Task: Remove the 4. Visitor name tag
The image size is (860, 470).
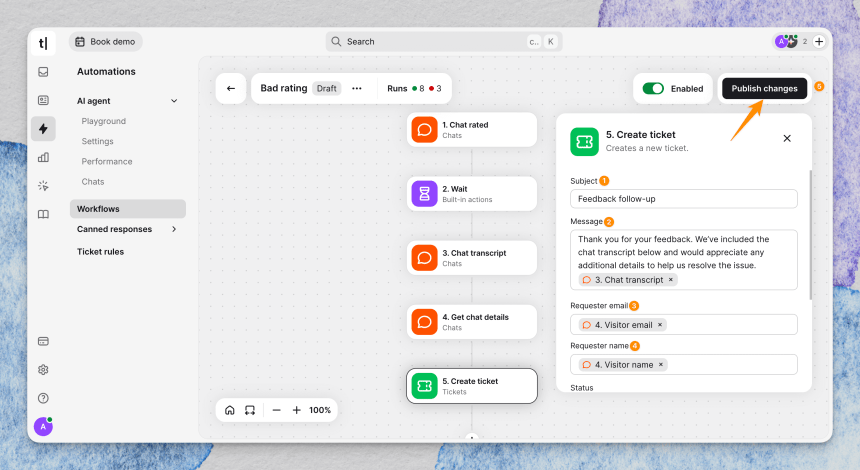Action: coord(661,365)
